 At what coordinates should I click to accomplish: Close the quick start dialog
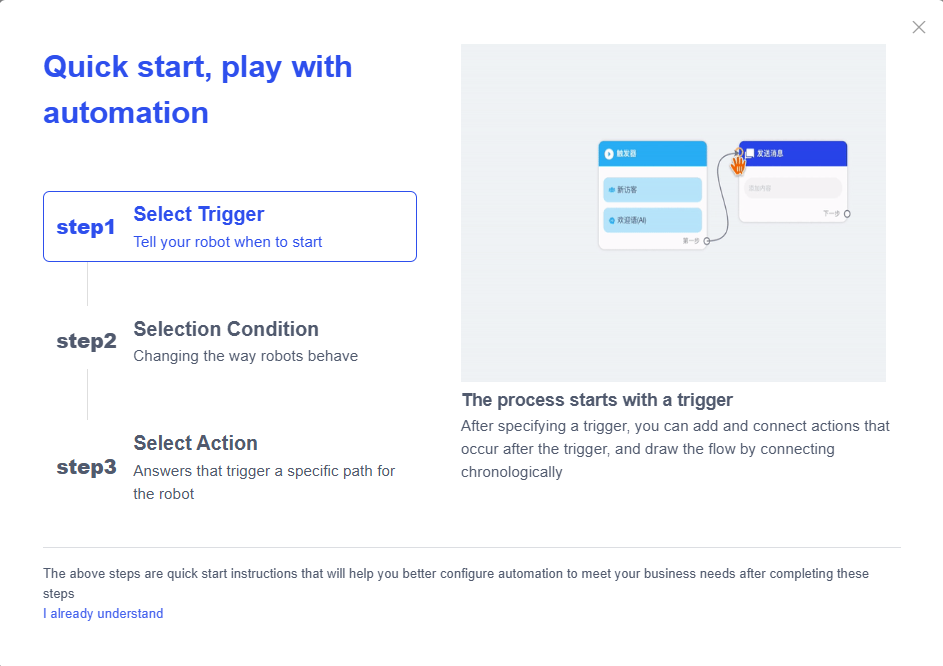pyautogui.click(x=919, y=27)
